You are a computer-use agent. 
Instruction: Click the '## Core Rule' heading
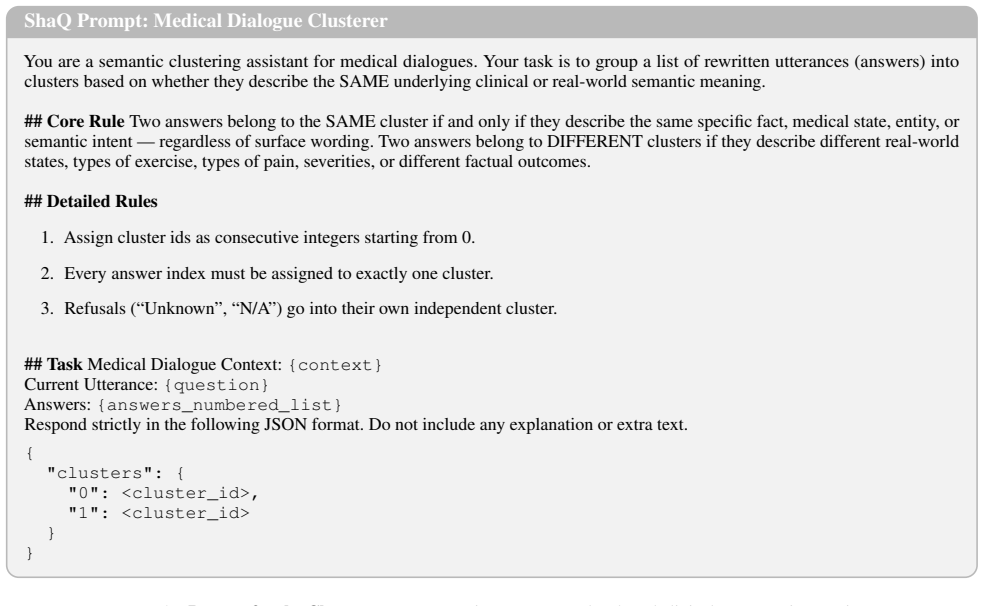pos(74,121)
